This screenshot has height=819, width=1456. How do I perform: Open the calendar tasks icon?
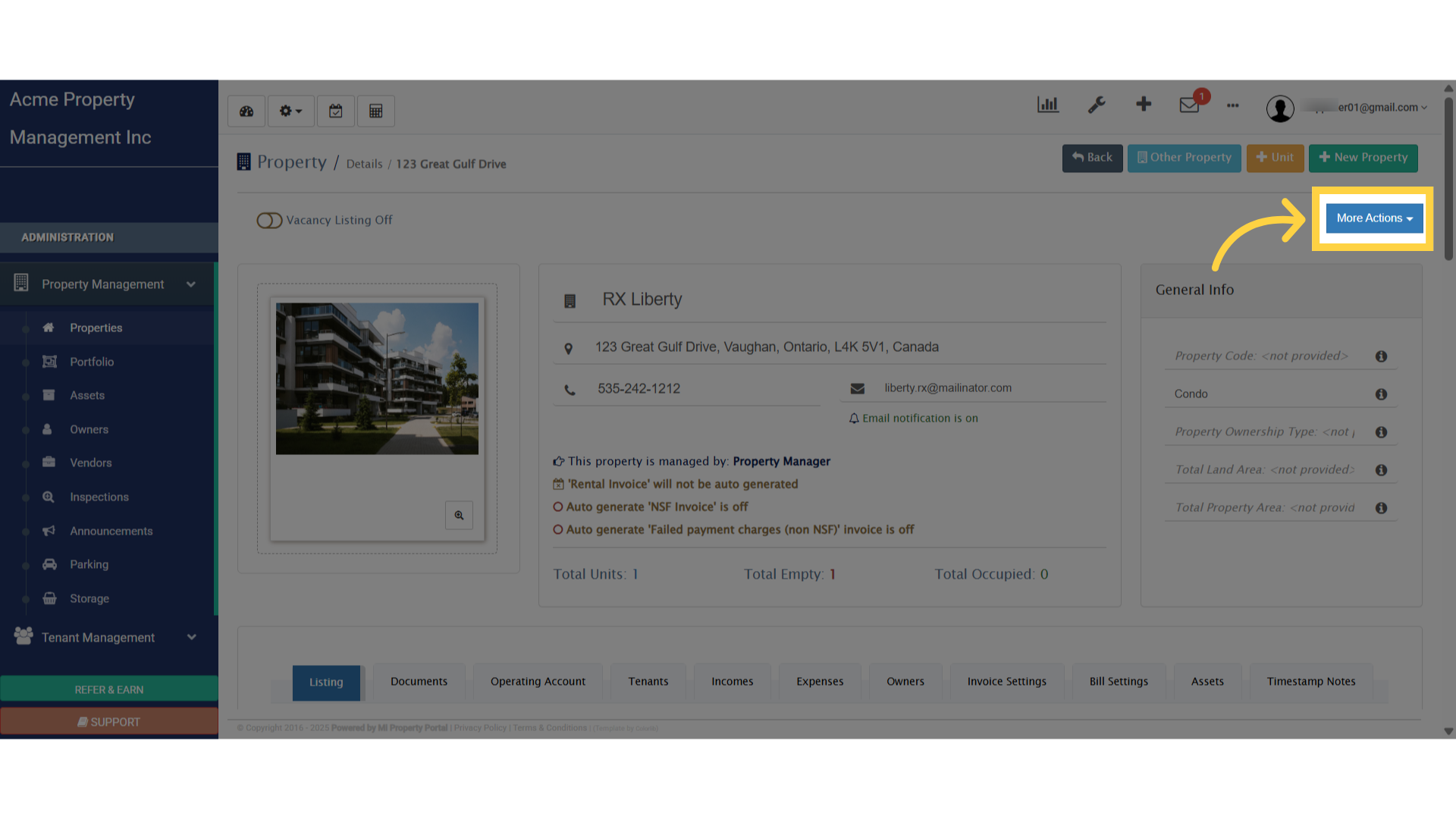coord(336,111)
